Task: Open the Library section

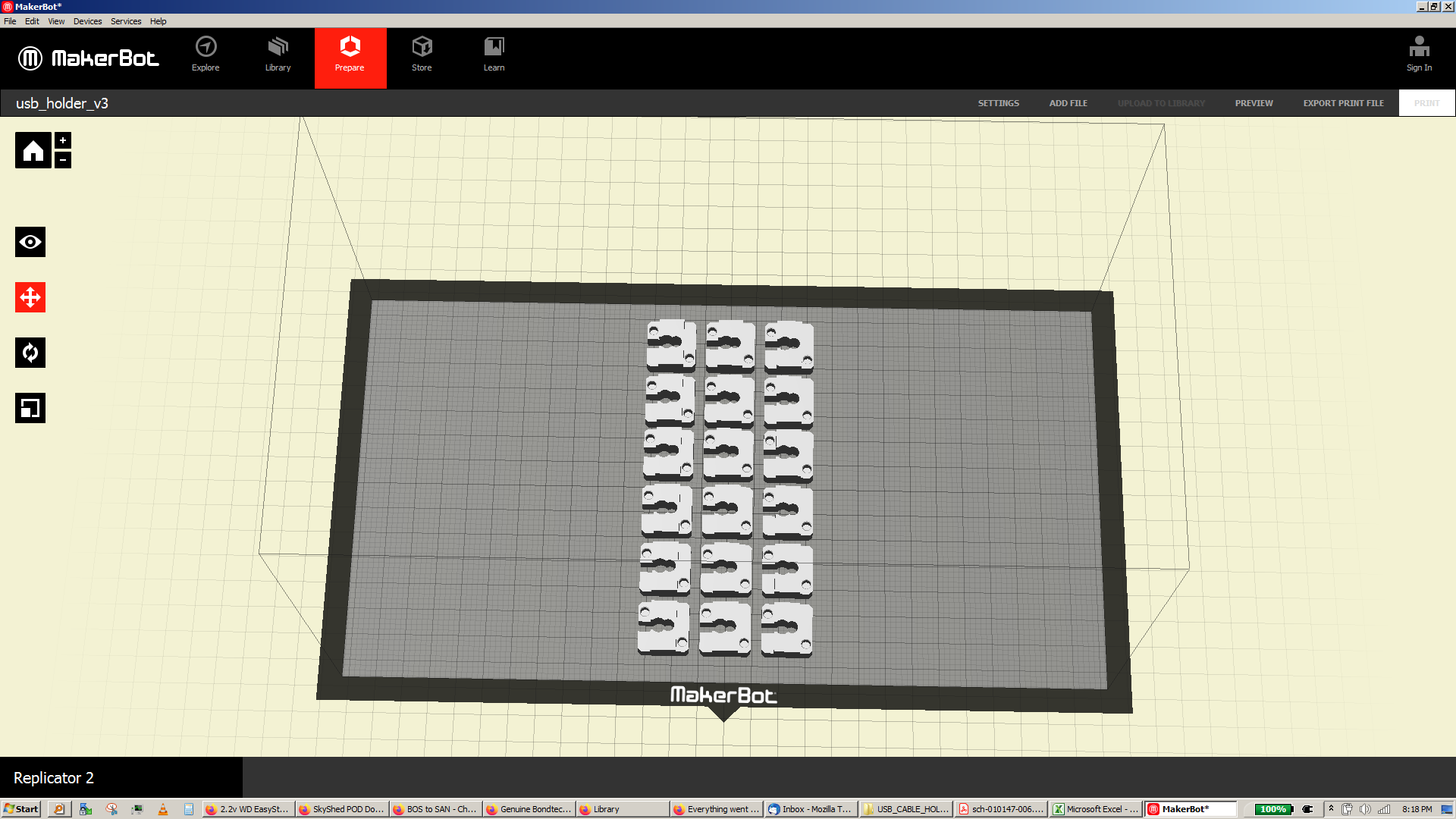Action: point(278,55)
